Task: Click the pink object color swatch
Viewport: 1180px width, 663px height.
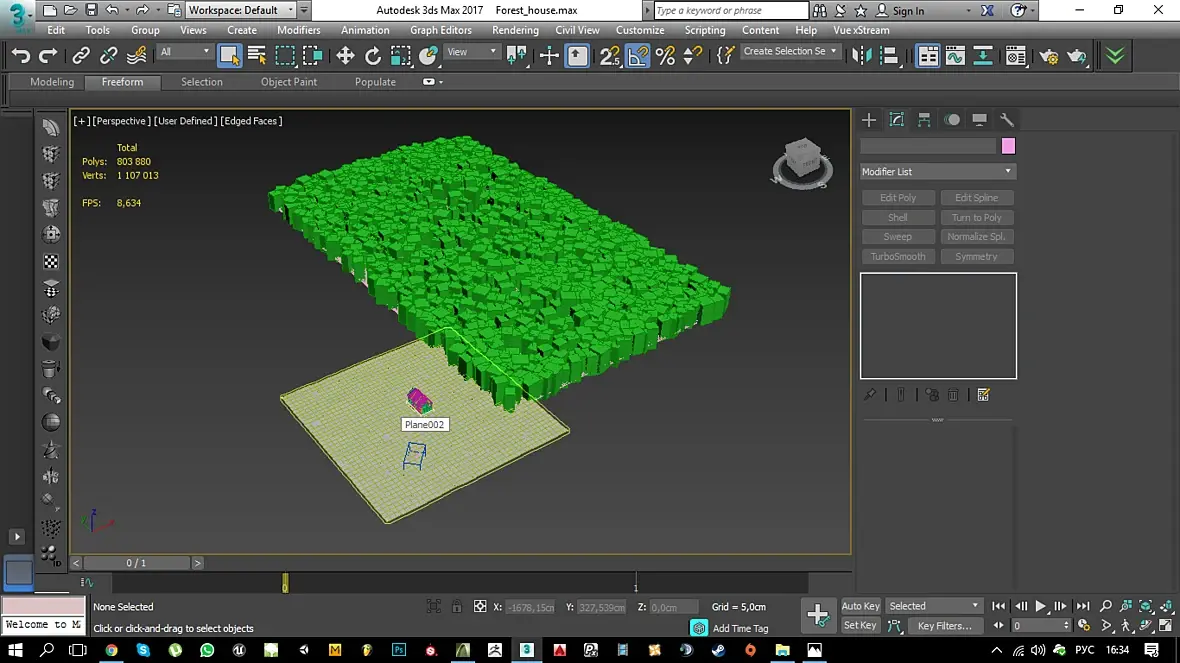Action: (1008, 146)
